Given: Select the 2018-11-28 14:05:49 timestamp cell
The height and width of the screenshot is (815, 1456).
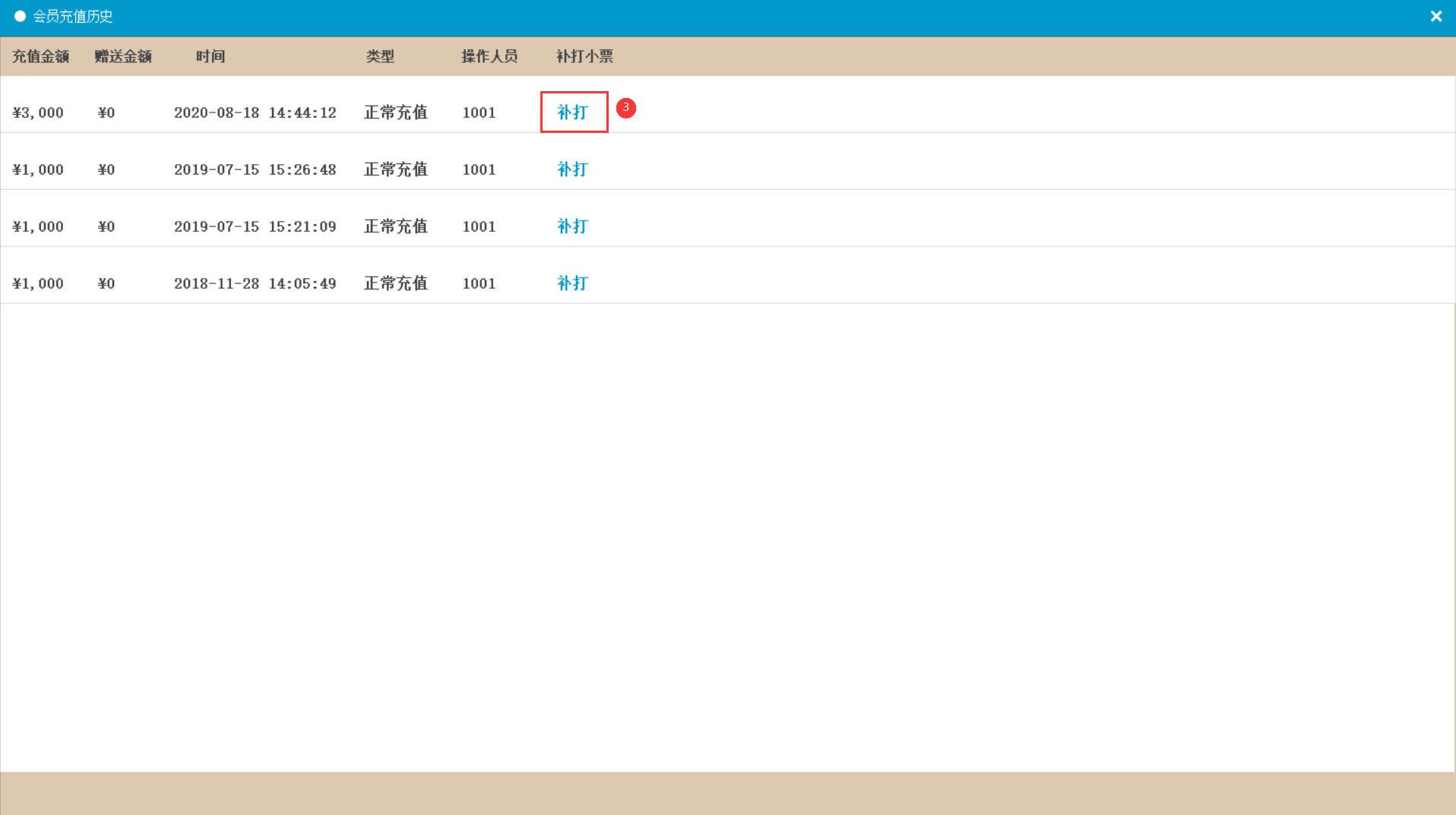Looking at the screenshot, I should pos(255,284).
